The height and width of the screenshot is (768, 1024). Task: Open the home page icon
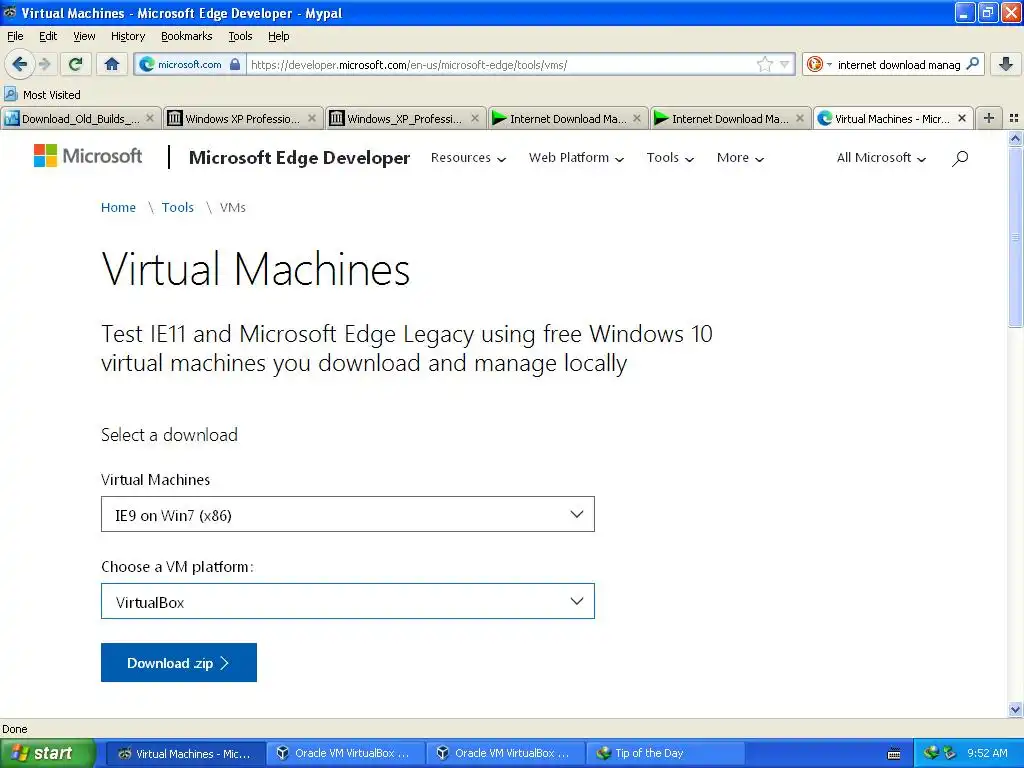coord(112,64)
